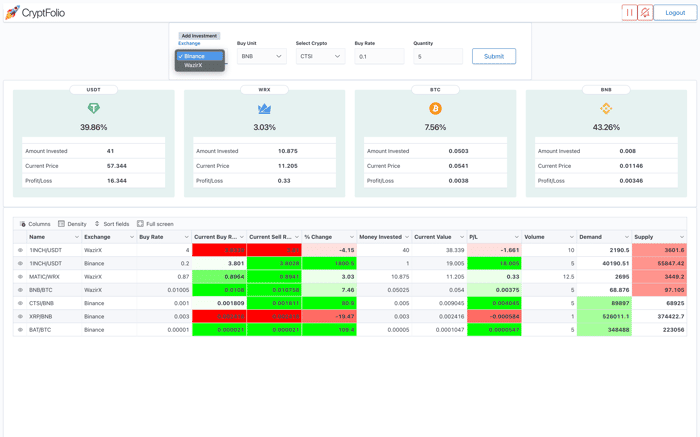Screen dimensions: 700x437
Task: Click the Logout button
Action: 675,12
